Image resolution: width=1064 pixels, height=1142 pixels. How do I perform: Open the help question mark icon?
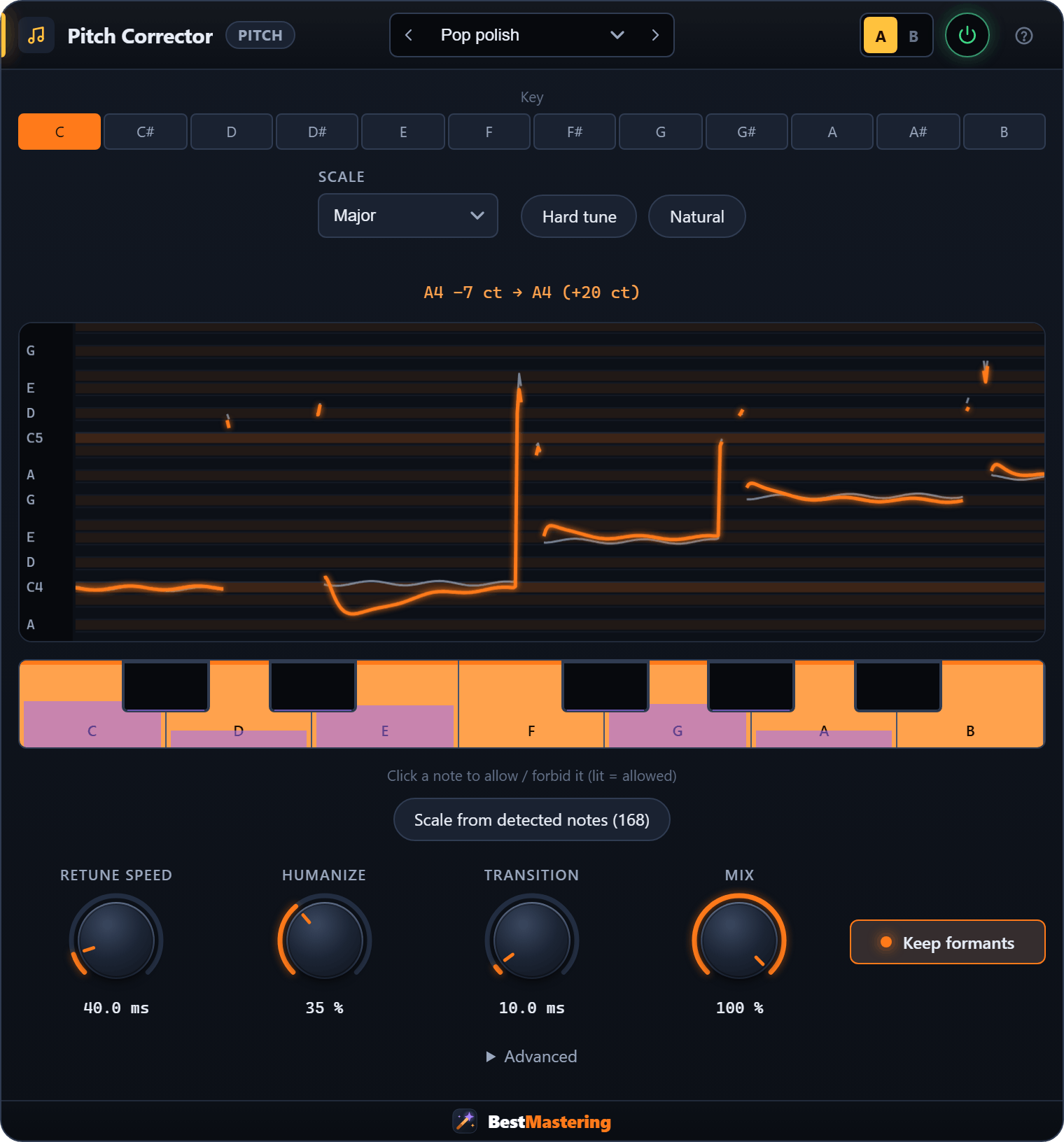[x=1023, y=36]
